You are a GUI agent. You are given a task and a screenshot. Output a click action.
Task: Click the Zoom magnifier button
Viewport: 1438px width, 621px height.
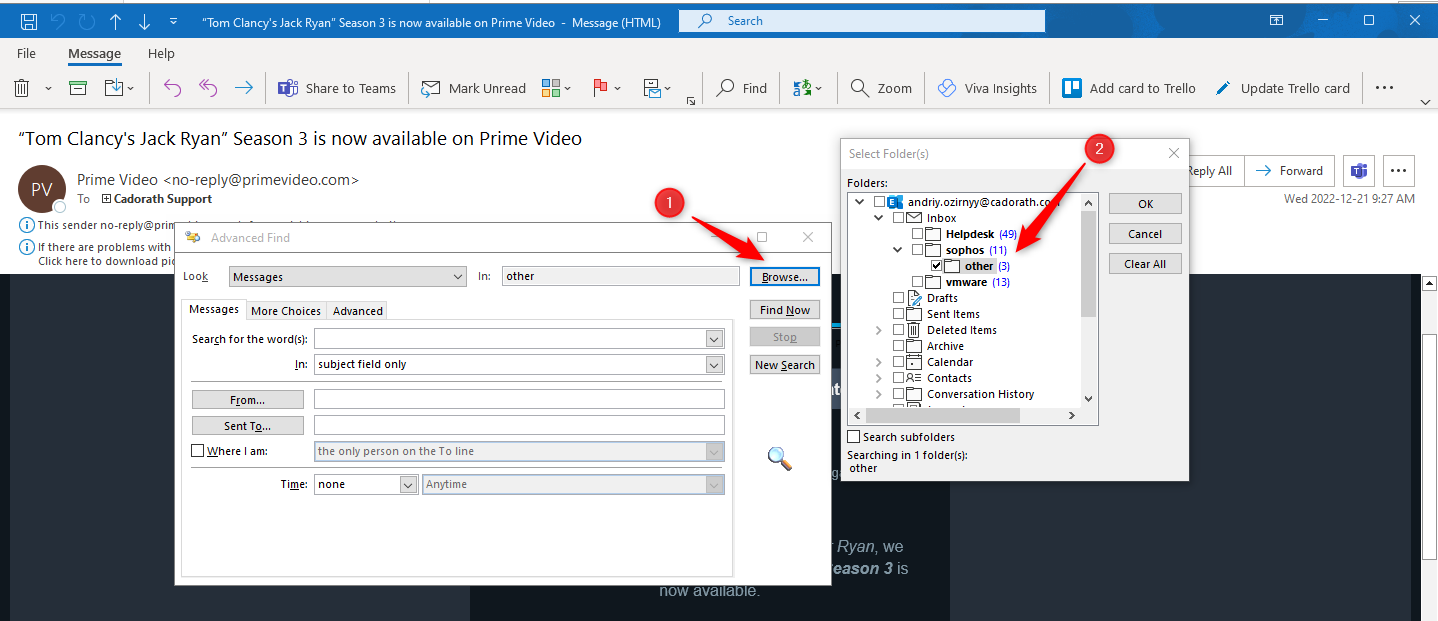(x=881, y=88)
